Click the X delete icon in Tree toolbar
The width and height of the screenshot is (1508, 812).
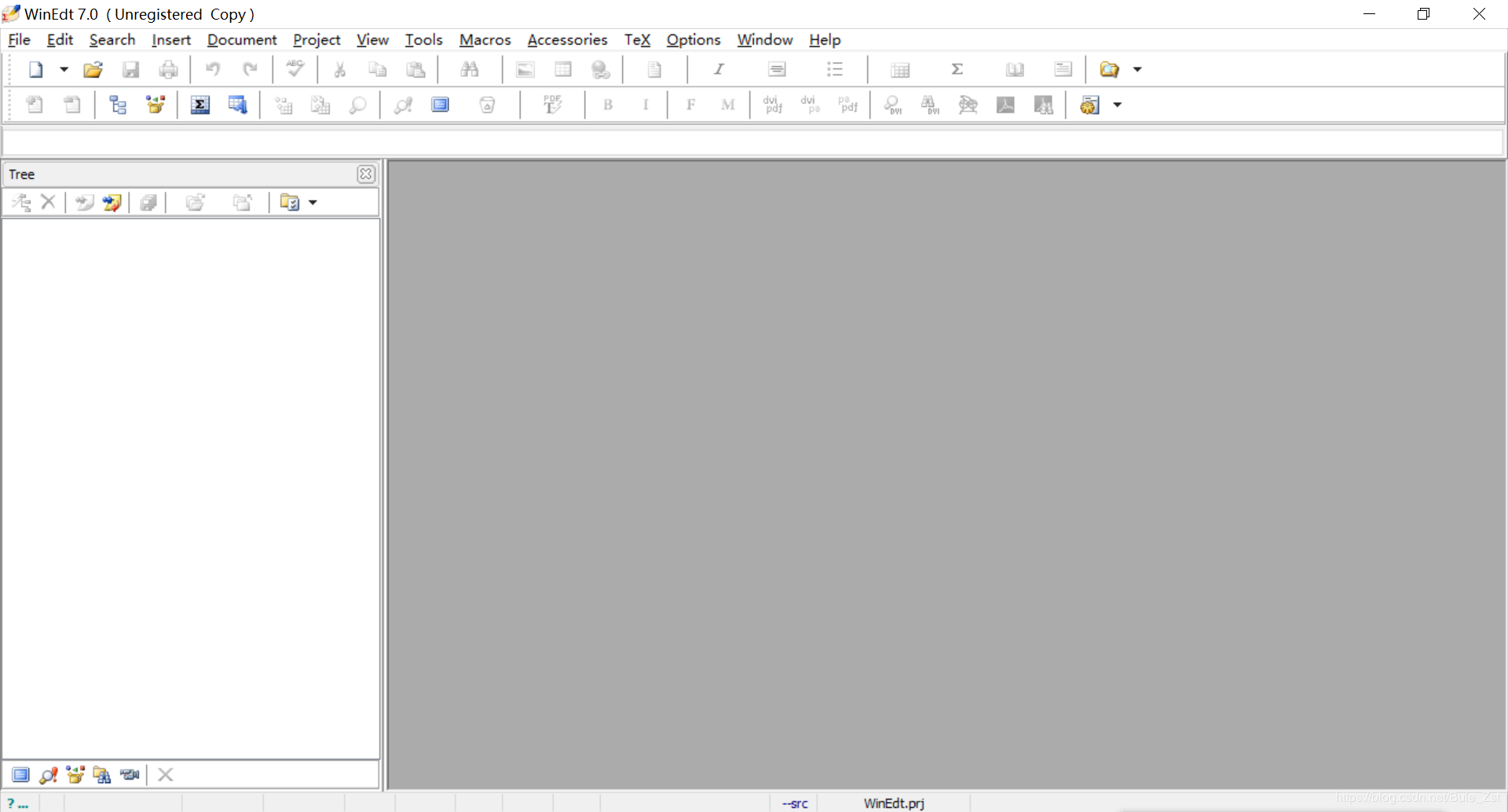click(x=48, y=203)
